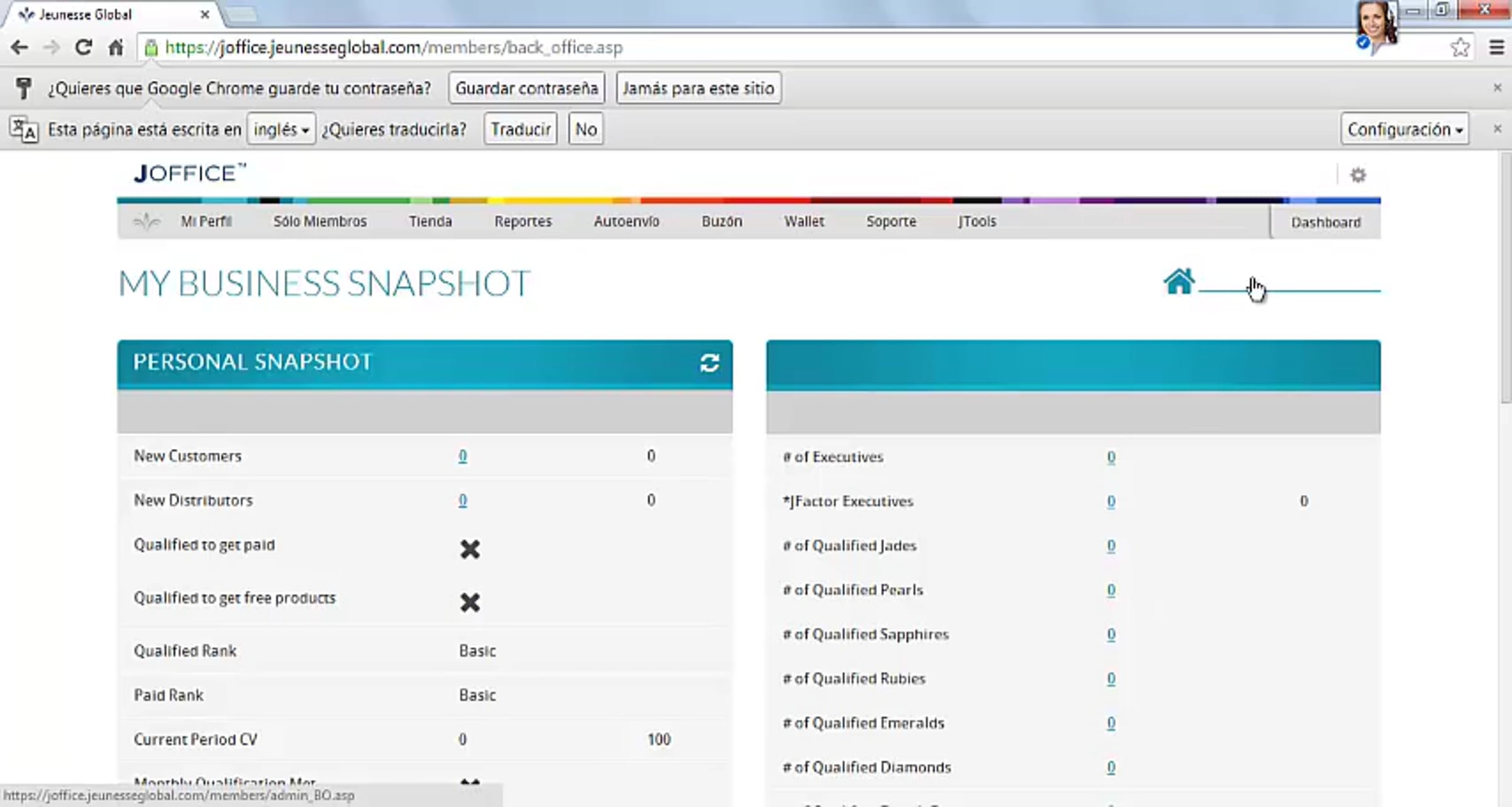Image resolution: width=1512 pixels, height=807 pixels.
Task: Expand the inglés language dropdown
Action: click(281, 130)
